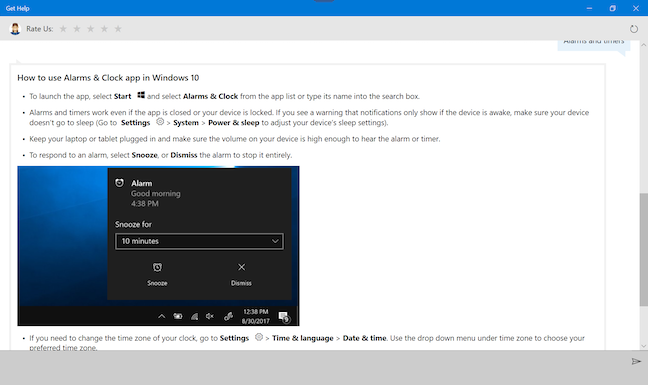Screen dimensions: 648x385
Task: Rate two stars in Rate Us
Action: (x=77, y=29)
